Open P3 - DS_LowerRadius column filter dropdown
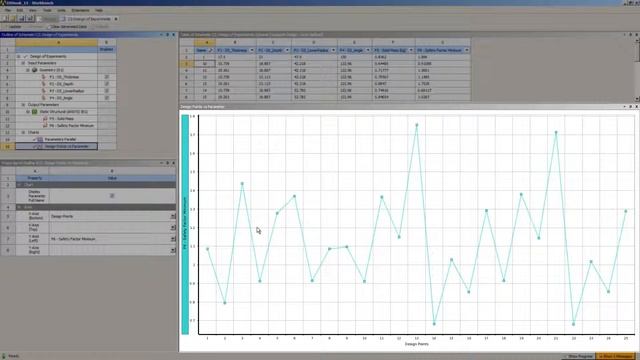 click(x=333, y=50)
